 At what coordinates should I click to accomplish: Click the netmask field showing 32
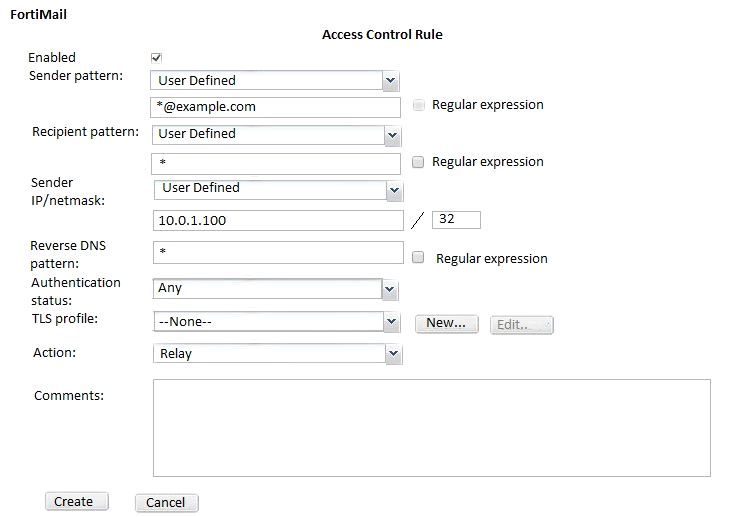pos(456,219)
